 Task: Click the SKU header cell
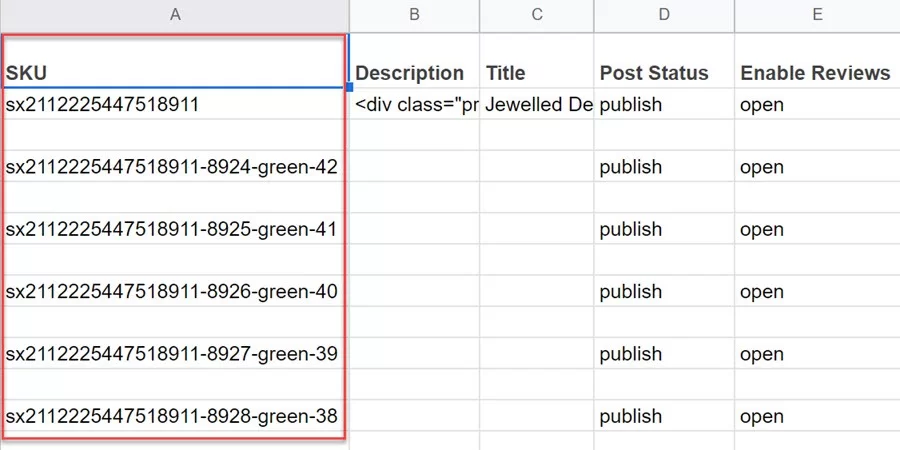click(175, 73)
